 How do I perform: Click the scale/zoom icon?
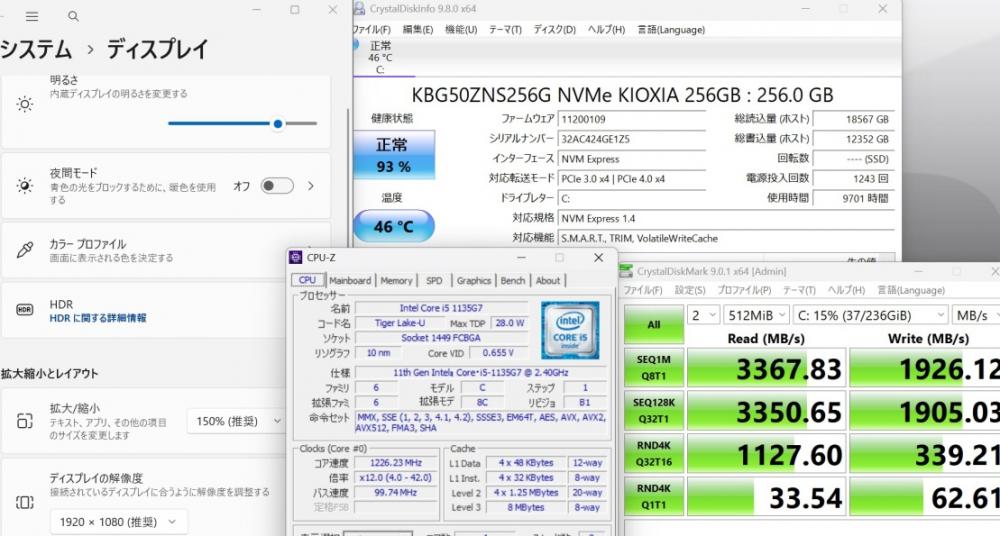pyautogui.click(x=25, y=421)
